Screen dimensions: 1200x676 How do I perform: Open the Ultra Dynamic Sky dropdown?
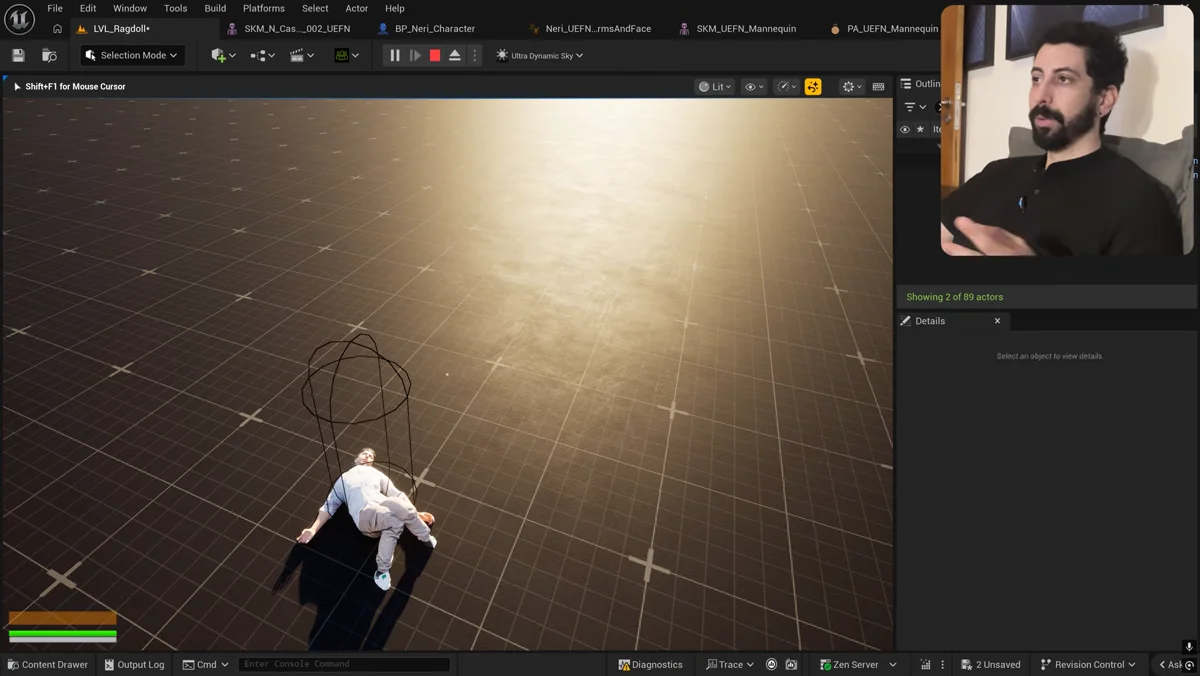coord(540,56)
